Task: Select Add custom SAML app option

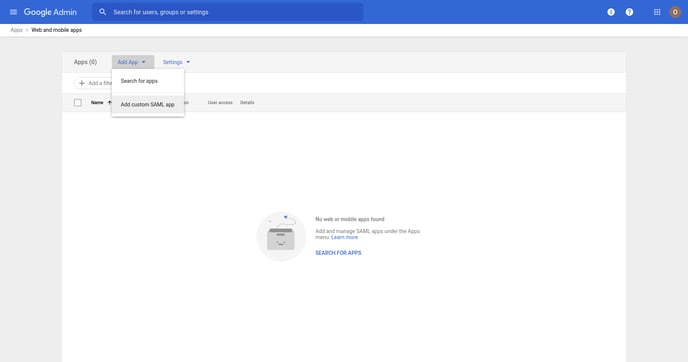Action: (x=148, y=104)
